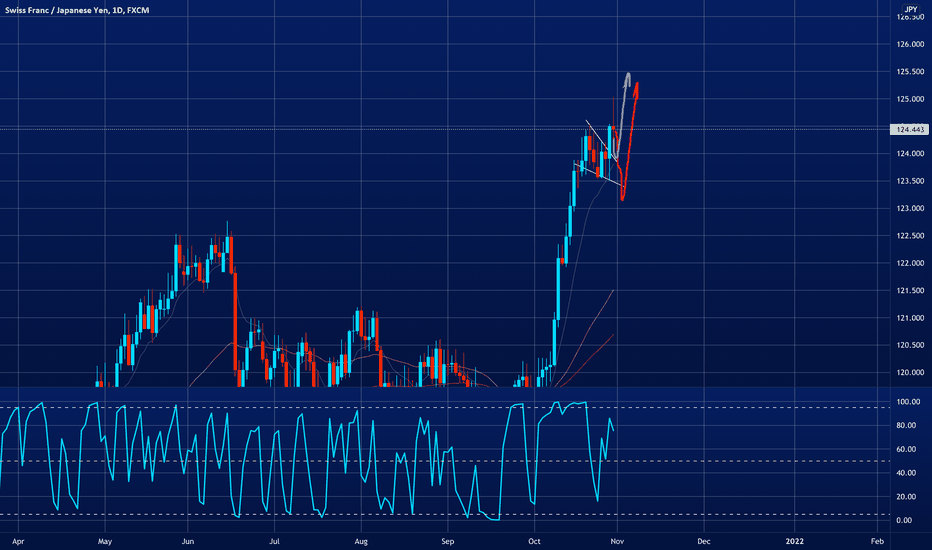Click the 126.000 price axis label
Image resolution: width=932 pixels, height=550 pixels.
(x=910, y=45)
